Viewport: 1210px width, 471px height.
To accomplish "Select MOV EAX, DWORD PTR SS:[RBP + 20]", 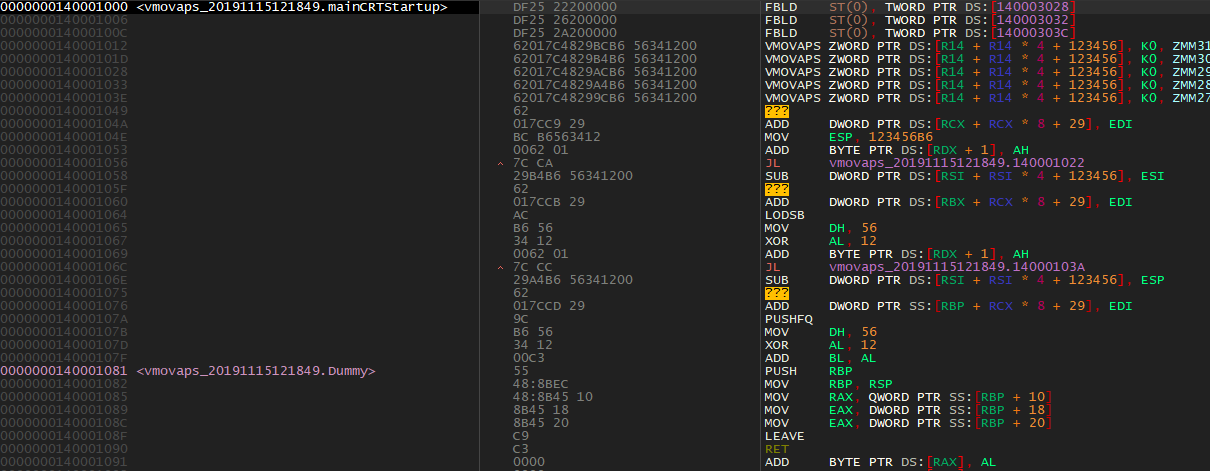I will click(909, 423).
